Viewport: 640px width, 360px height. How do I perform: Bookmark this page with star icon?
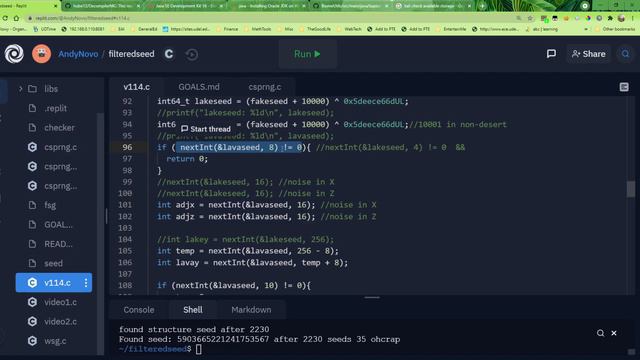click(530, 18)
